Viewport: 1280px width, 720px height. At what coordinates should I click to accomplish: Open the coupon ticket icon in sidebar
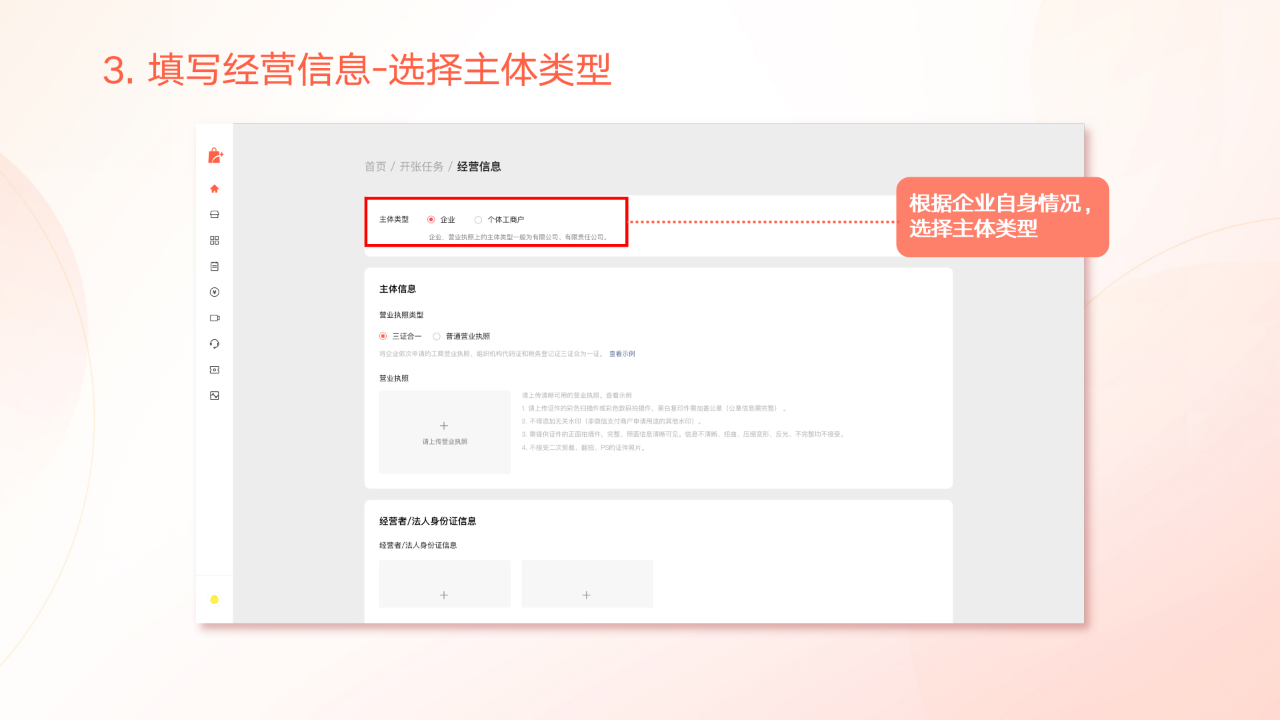[214, 369]
